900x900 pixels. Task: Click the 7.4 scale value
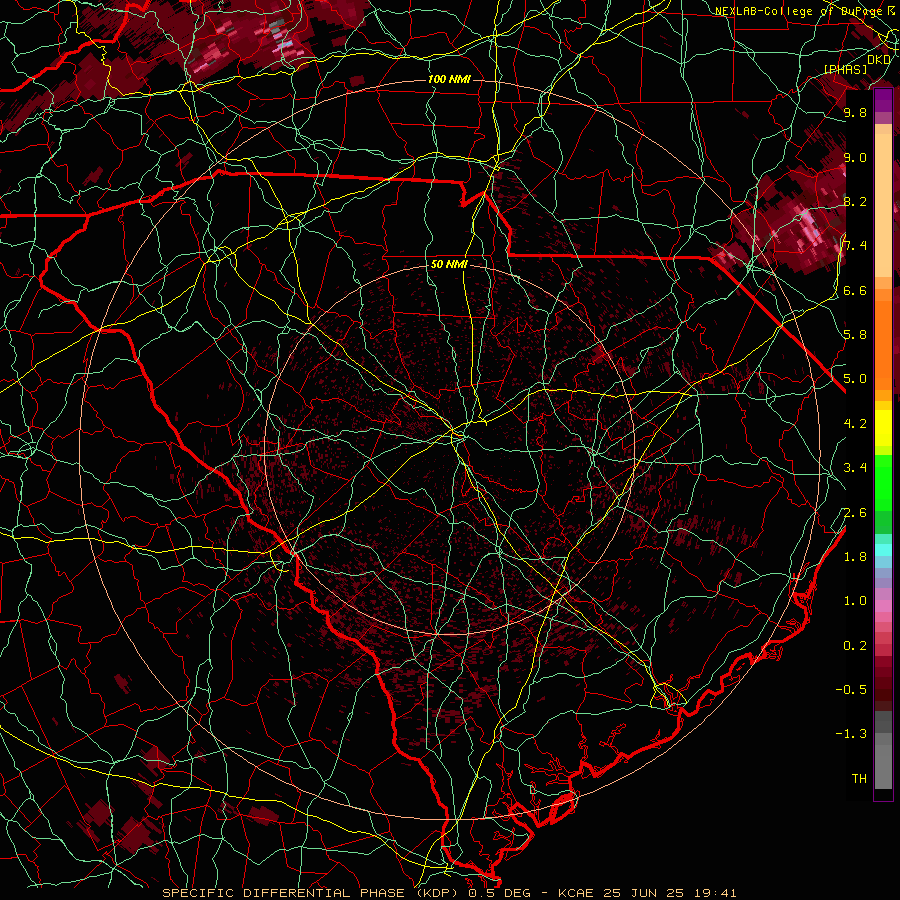coord(855,246)
